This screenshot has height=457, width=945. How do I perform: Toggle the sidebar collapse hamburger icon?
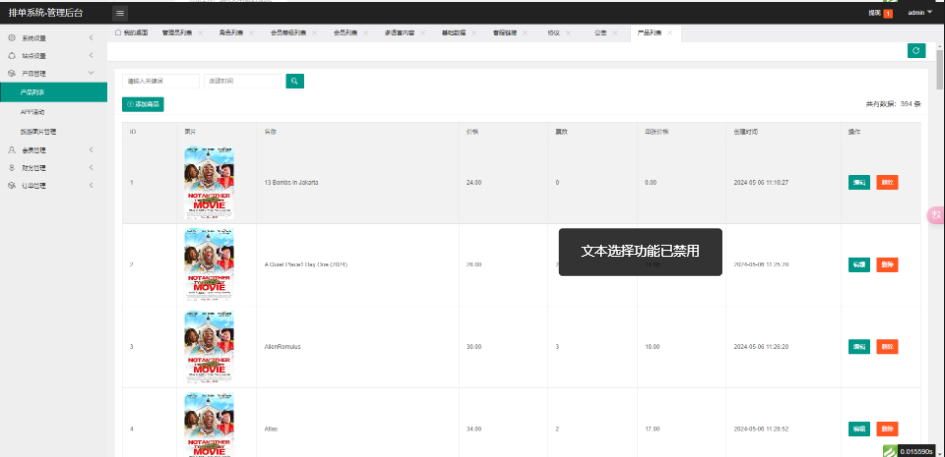pos(120,13)
